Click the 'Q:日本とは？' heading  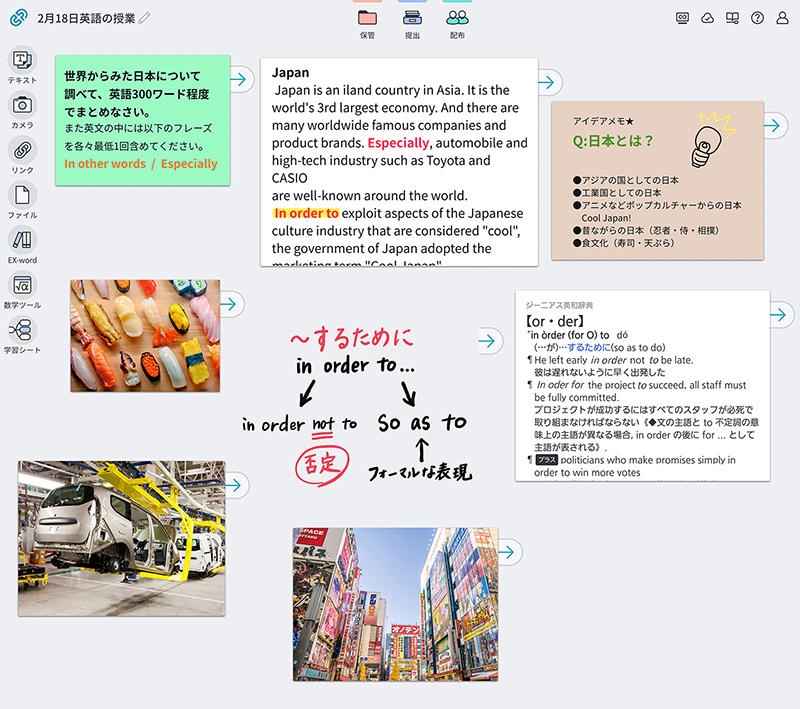613,141
